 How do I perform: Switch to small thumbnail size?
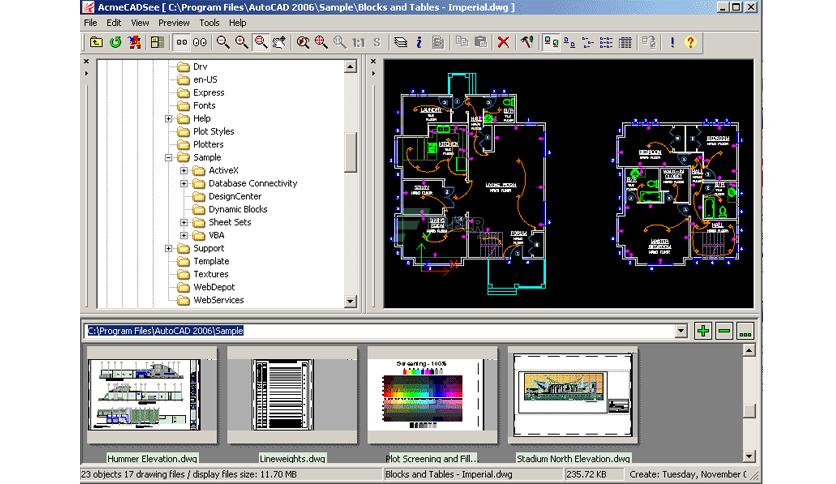182,42
